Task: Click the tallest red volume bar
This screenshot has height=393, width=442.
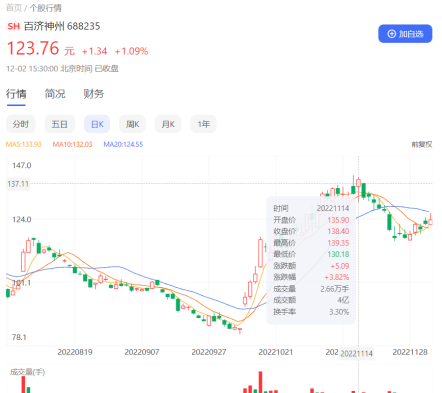Action: pos(260,382)
